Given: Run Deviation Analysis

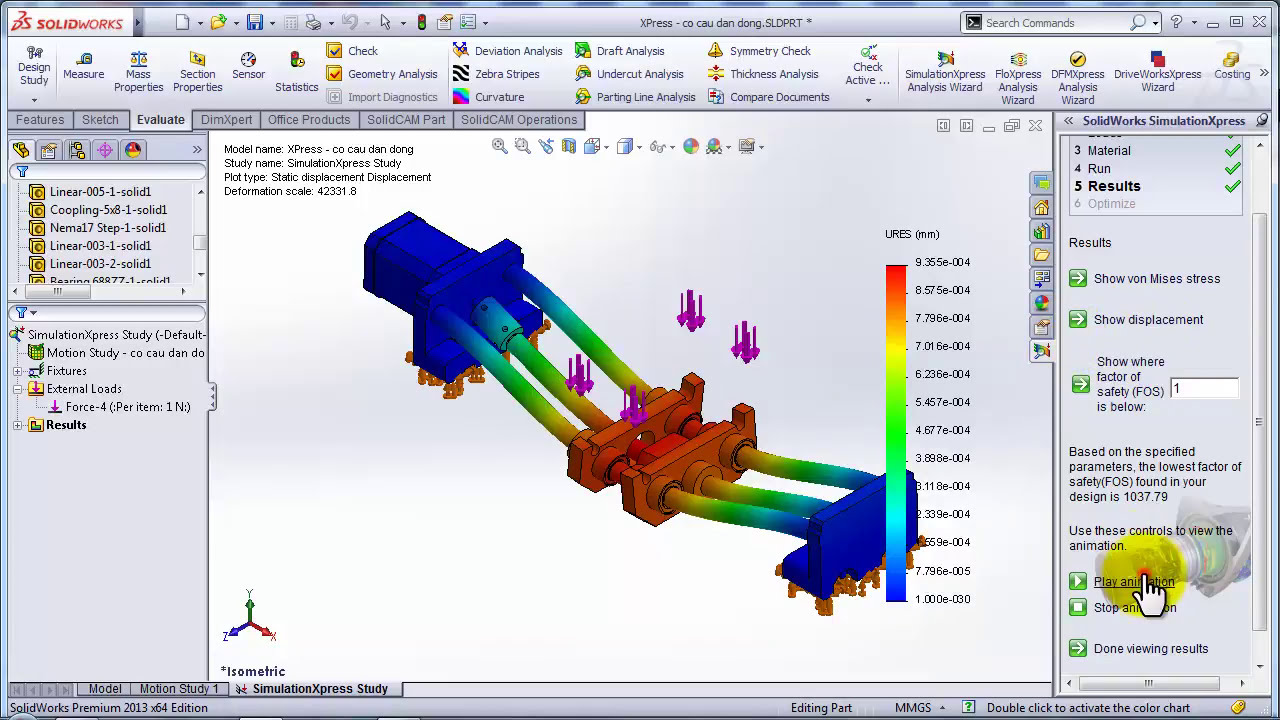Looking at the screenshot, I should tap(507, 51).
